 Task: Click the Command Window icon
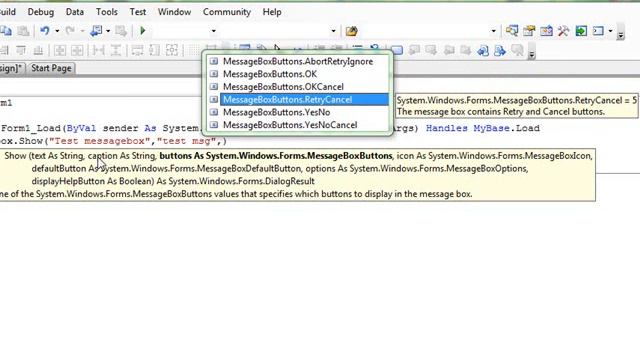598,31
